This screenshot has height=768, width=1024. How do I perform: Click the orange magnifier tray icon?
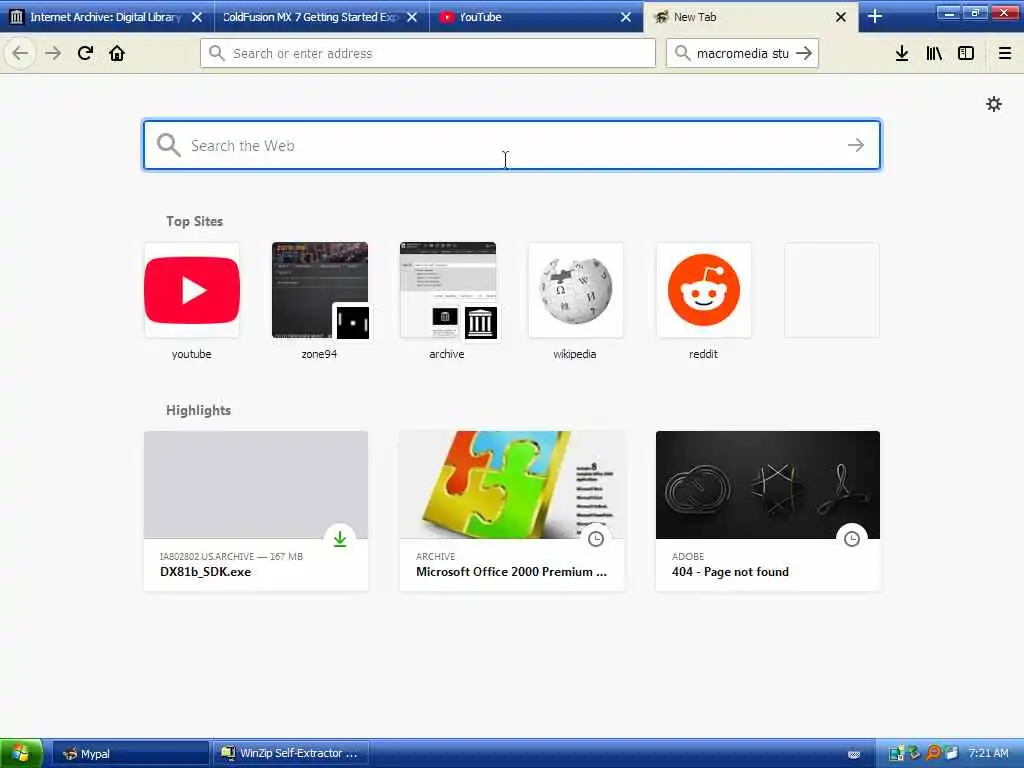[x=933, y=753]
